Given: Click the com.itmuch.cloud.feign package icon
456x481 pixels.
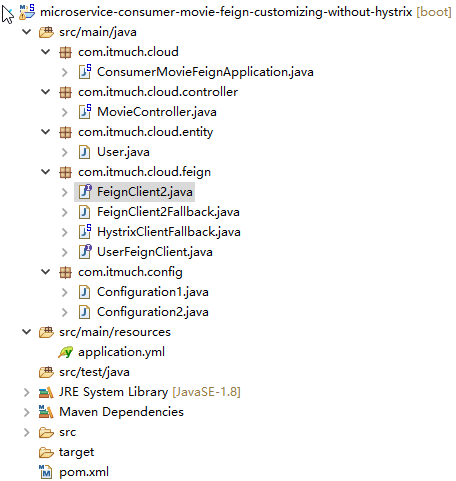Looking at the screenshot, I should coord(65,172).
